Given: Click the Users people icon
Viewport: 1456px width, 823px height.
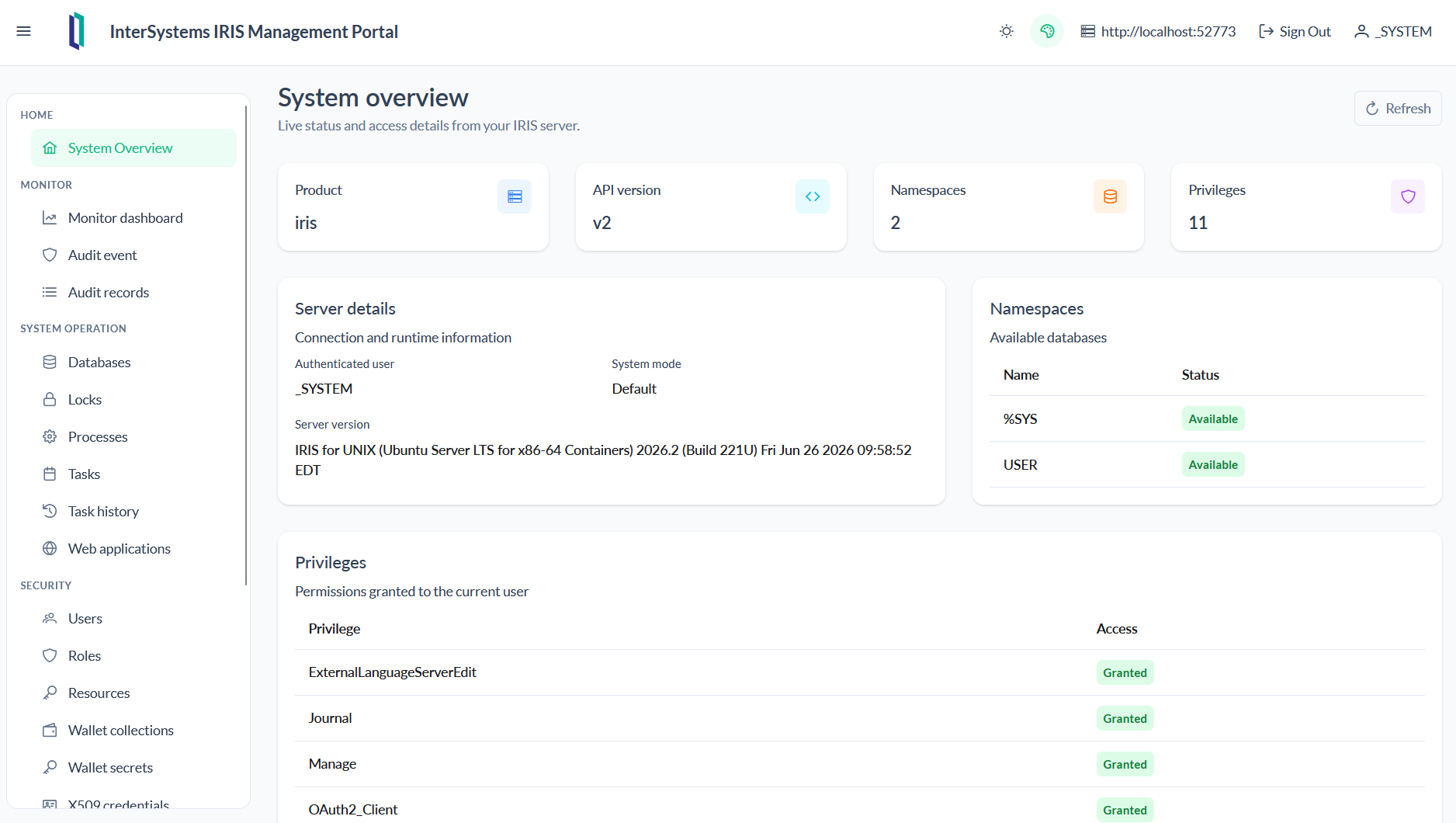Looking at the screenshot, I should (x=50, y=618).
